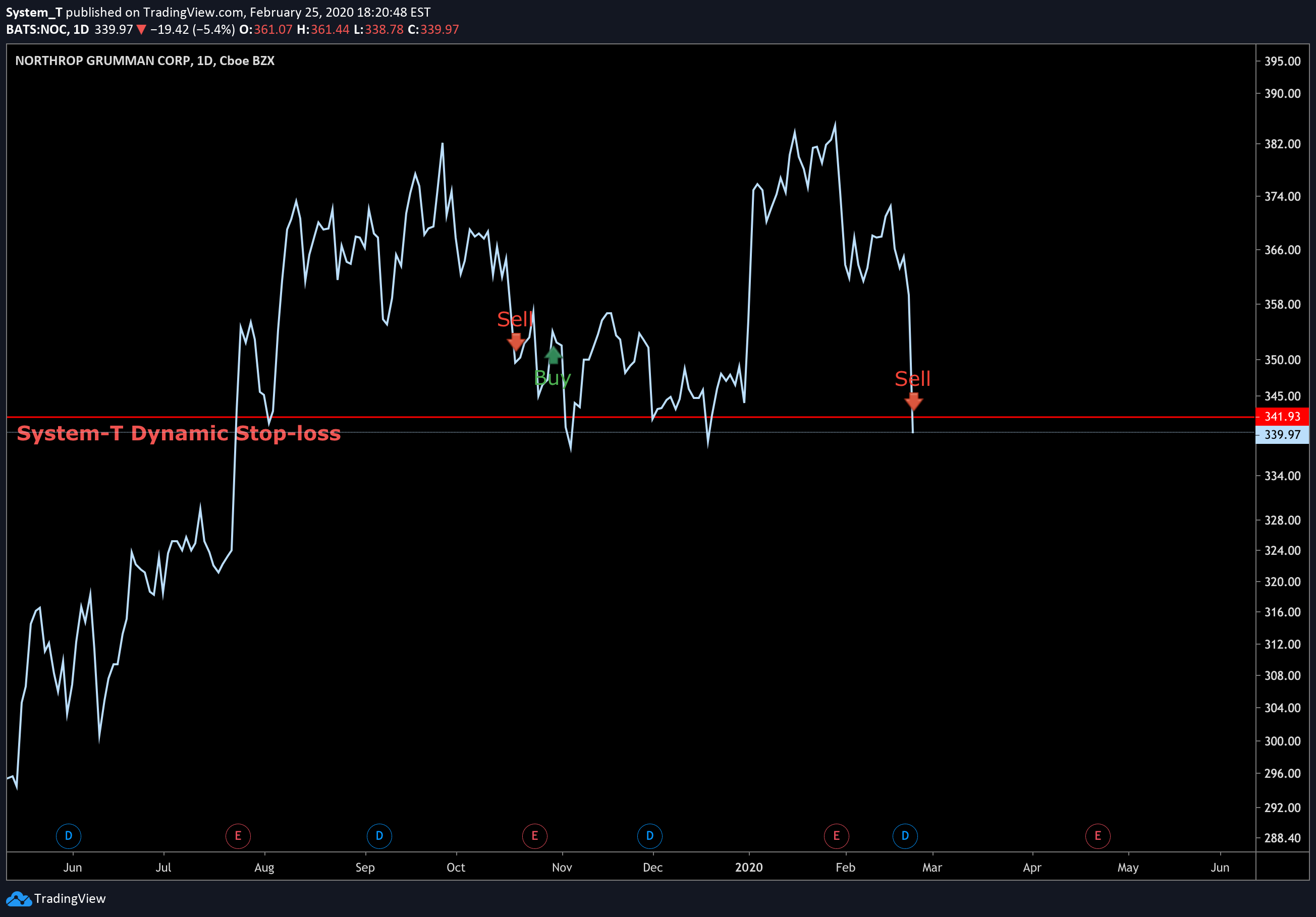
Task: Click the System_T author name
Action: pos(34,12)
